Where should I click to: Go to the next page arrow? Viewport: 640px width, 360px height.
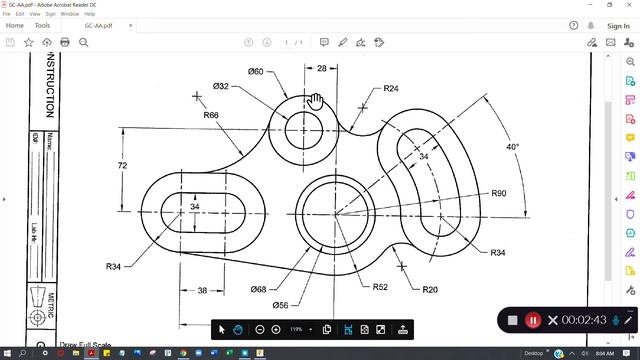[267, 42]
